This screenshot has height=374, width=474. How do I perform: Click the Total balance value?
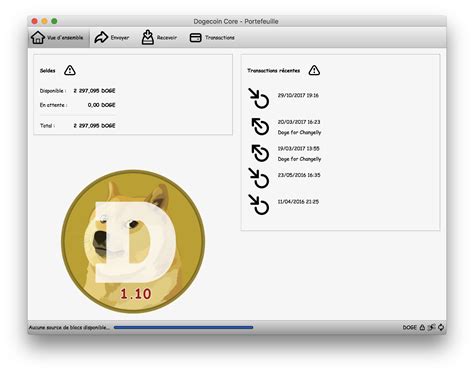(x=94, y=126)
